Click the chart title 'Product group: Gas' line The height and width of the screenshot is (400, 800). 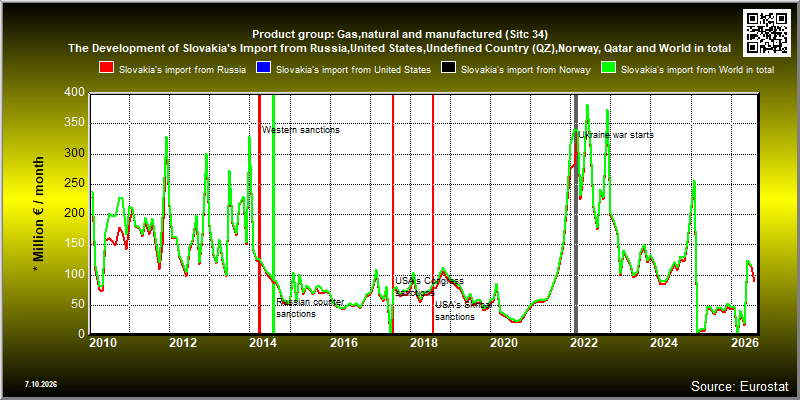[400, 35]
